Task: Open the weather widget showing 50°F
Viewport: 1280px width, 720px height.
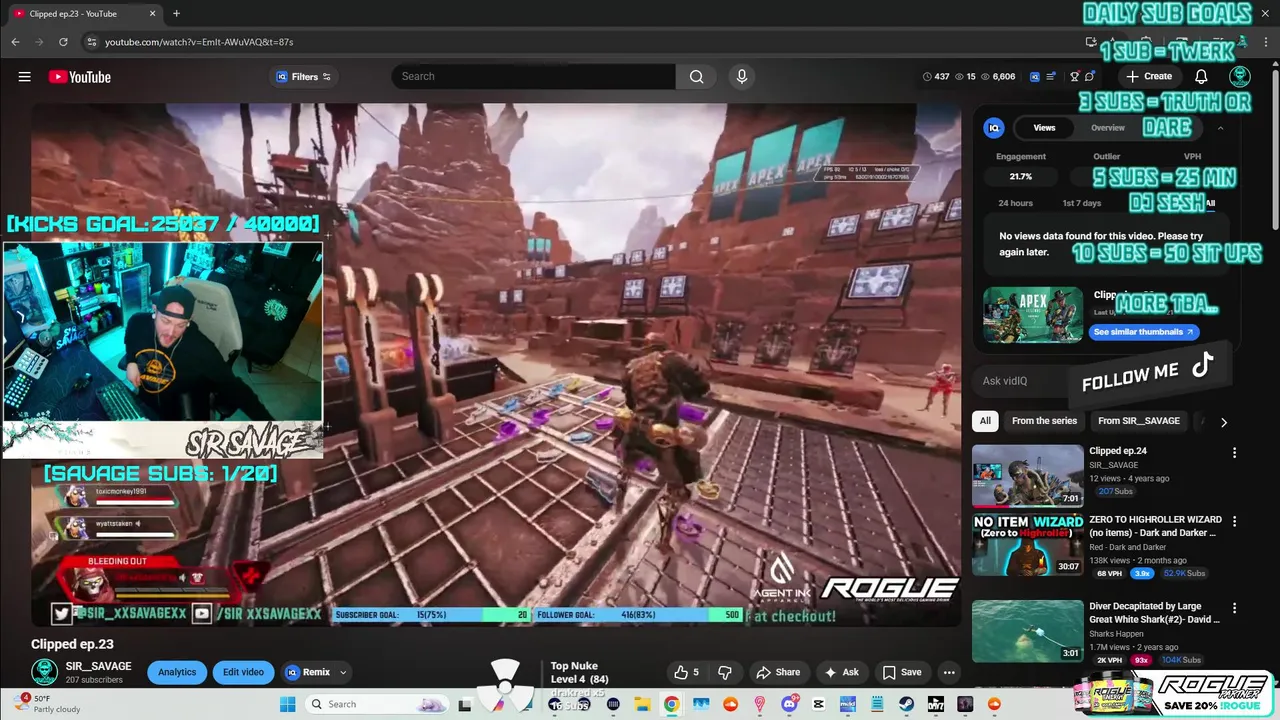Action: click(48, 704)
